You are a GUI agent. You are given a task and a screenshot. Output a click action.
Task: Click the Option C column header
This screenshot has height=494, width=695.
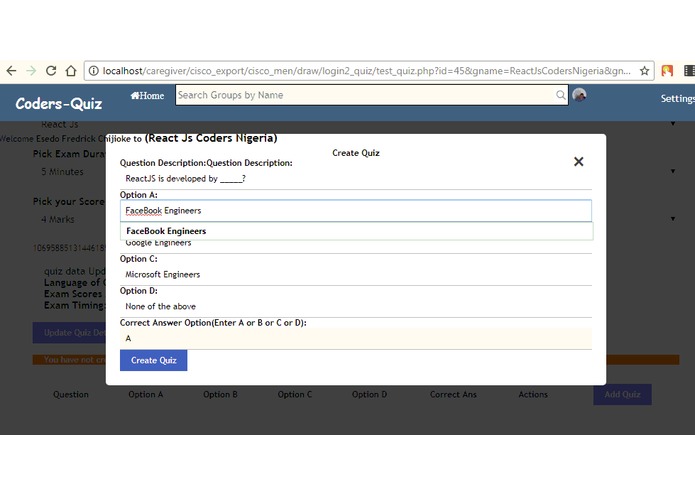[295, 394]
